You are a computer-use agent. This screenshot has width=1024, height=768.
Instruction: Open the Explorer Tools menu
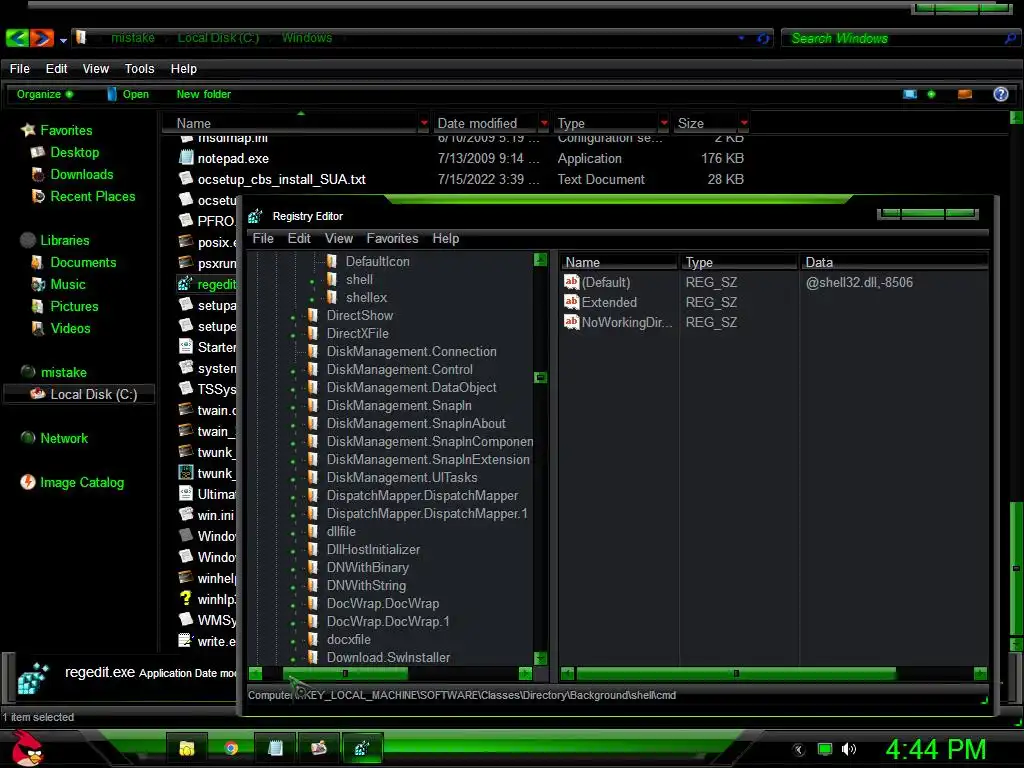pyautogui.click(x=140, y=69)
